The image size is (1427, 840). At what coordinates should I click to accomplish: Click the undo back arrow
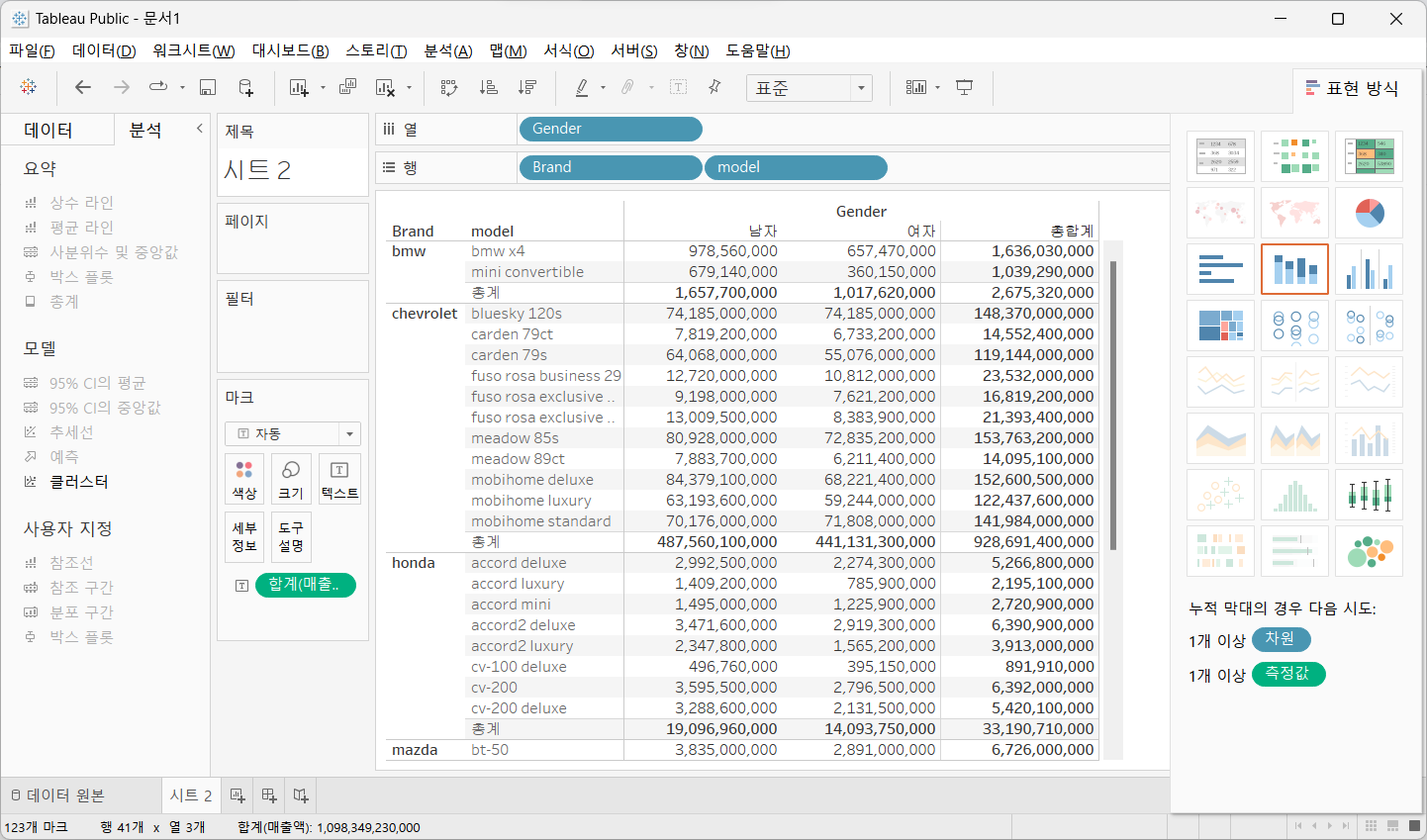click(x=83, y=87)
